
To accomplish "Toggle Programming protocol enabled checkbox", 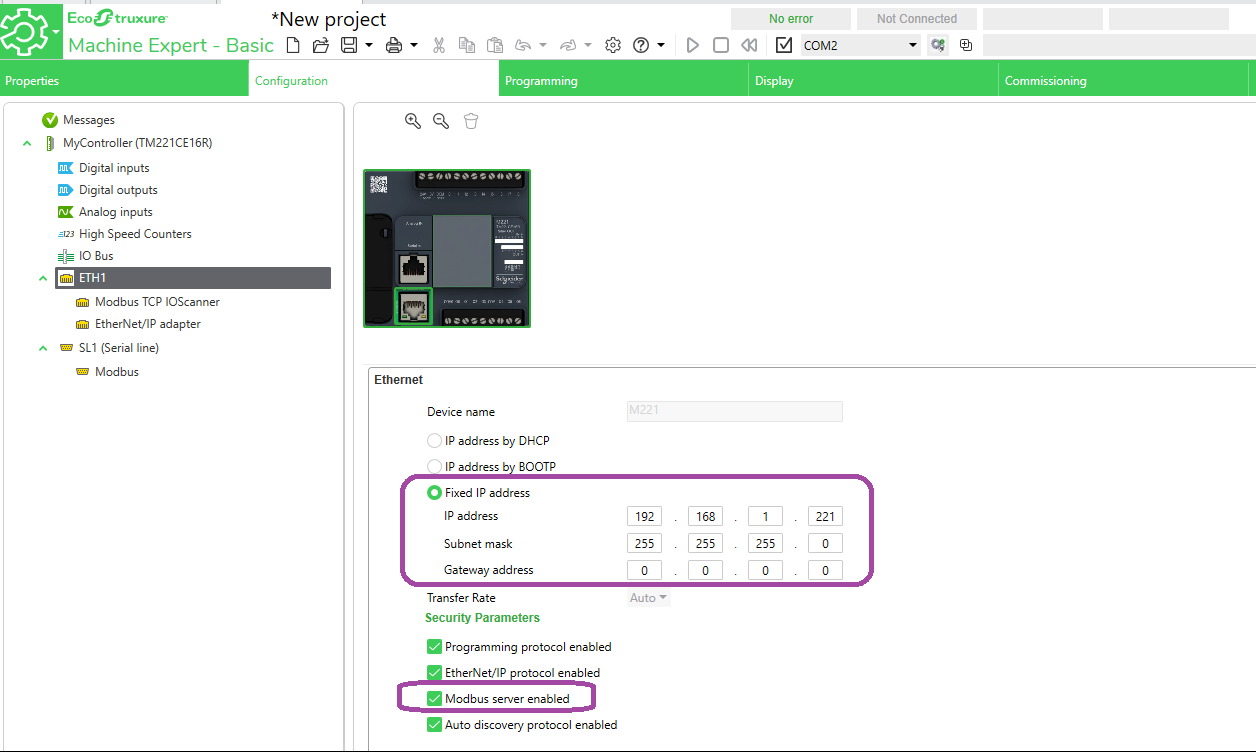I will (x=434, y=647).
